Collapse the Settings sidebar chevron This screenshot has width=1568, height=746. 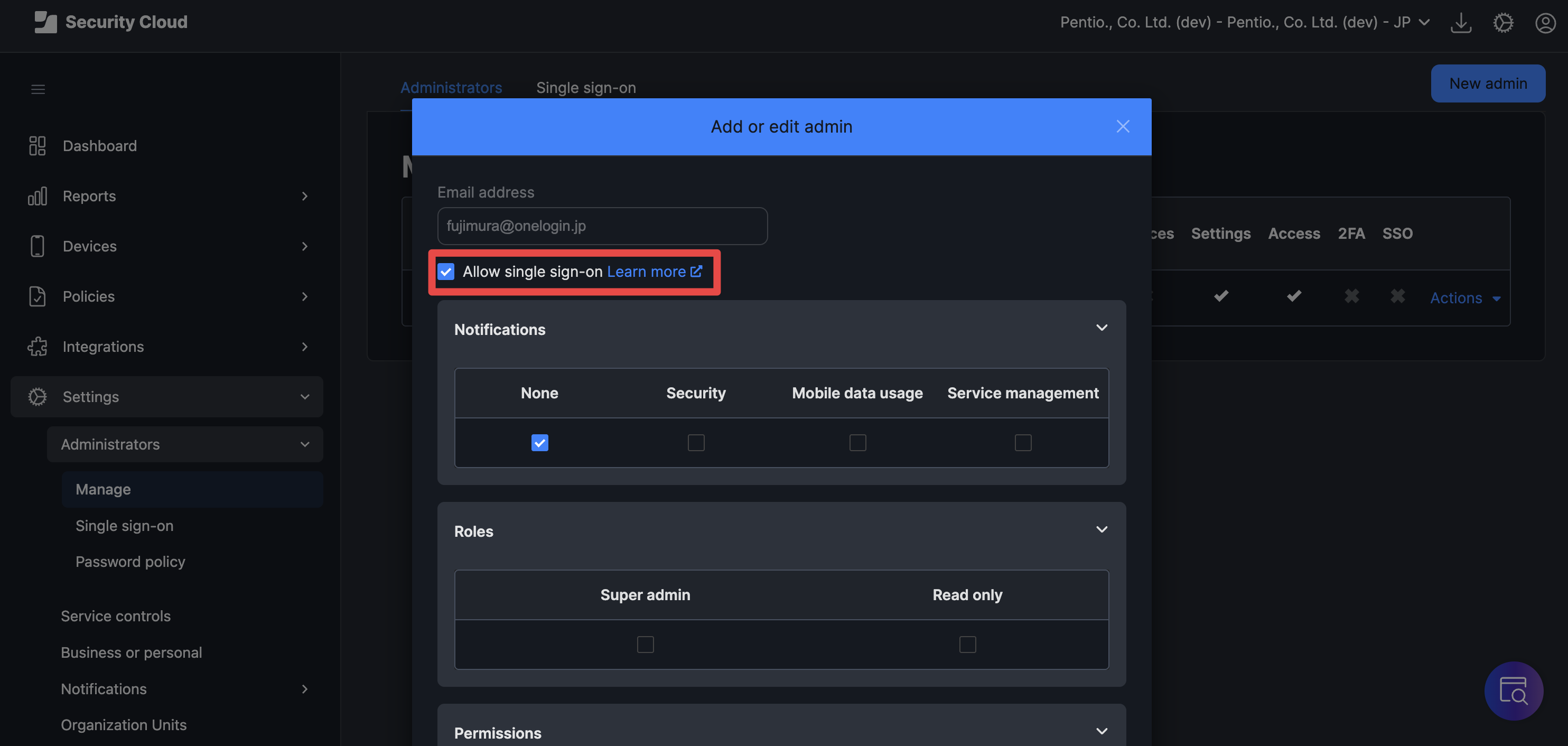pyautogui.click(x=305, y=397)
